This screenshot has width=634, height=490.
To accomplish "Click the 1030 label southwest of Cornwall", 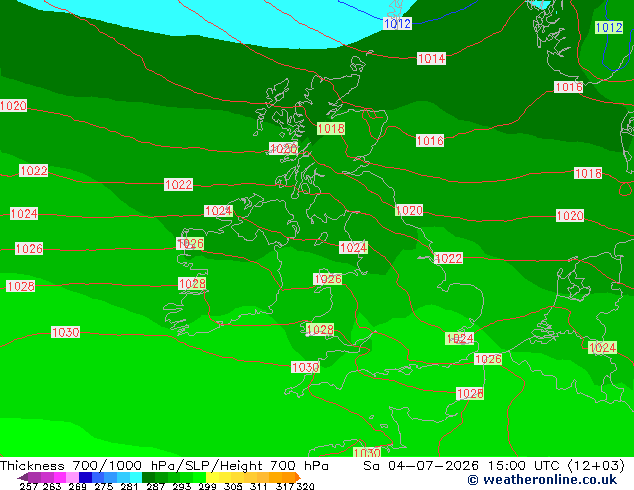I will point(306,367).
